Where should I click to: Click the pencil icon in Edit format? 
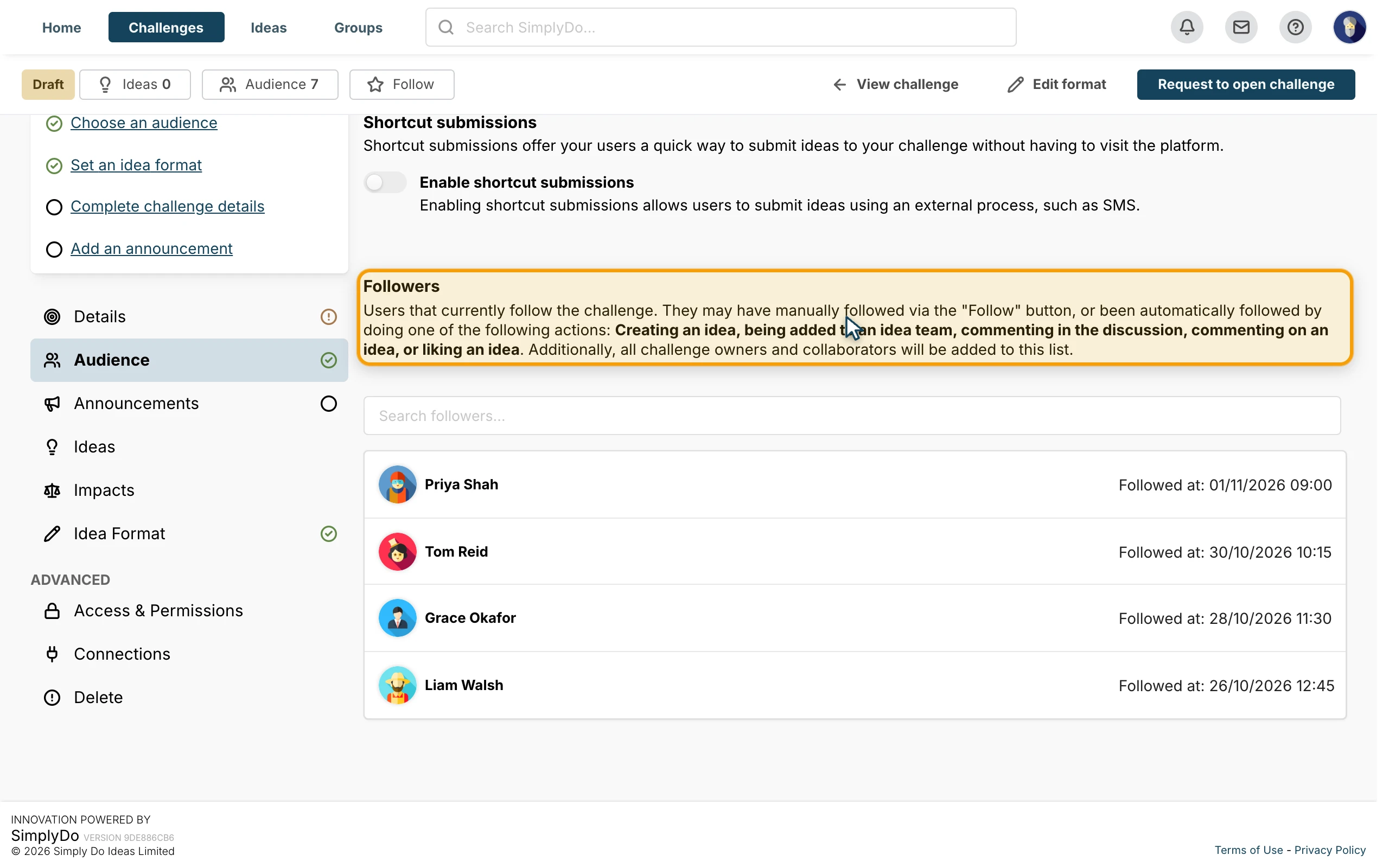[1015, 85]
